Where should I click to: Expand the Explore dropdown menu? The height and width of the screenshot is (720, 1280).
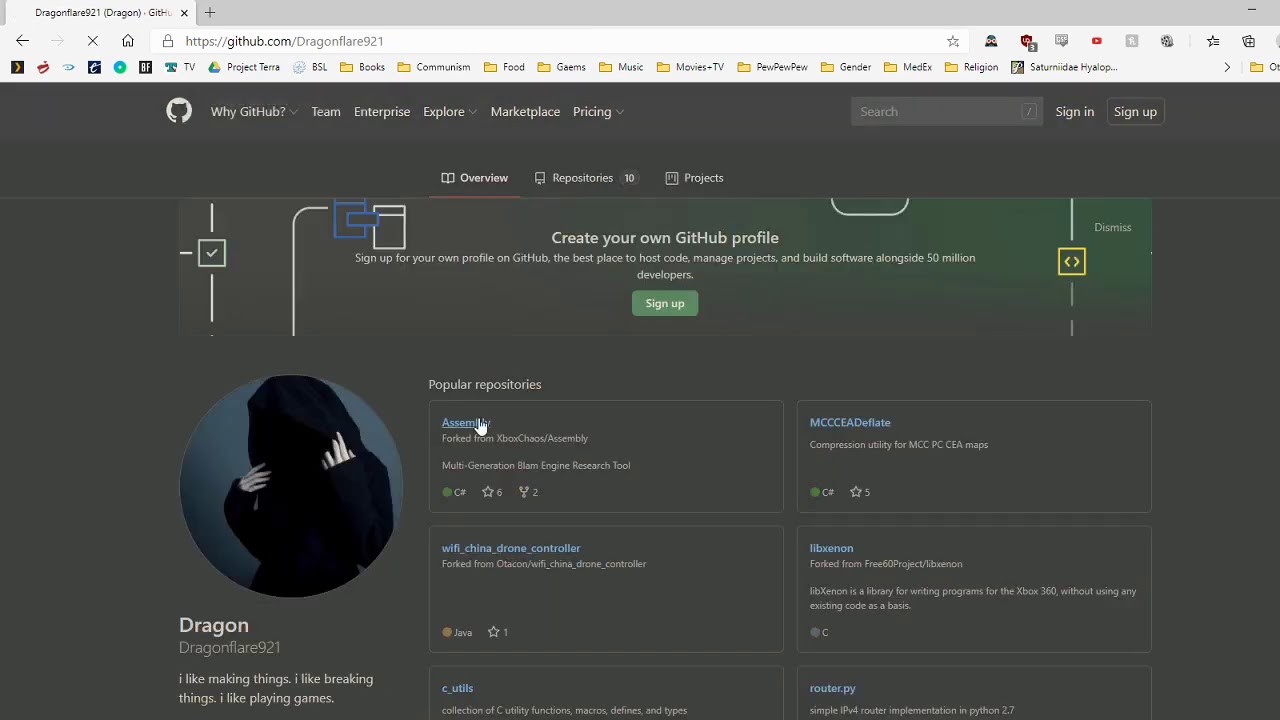[449, 111]
